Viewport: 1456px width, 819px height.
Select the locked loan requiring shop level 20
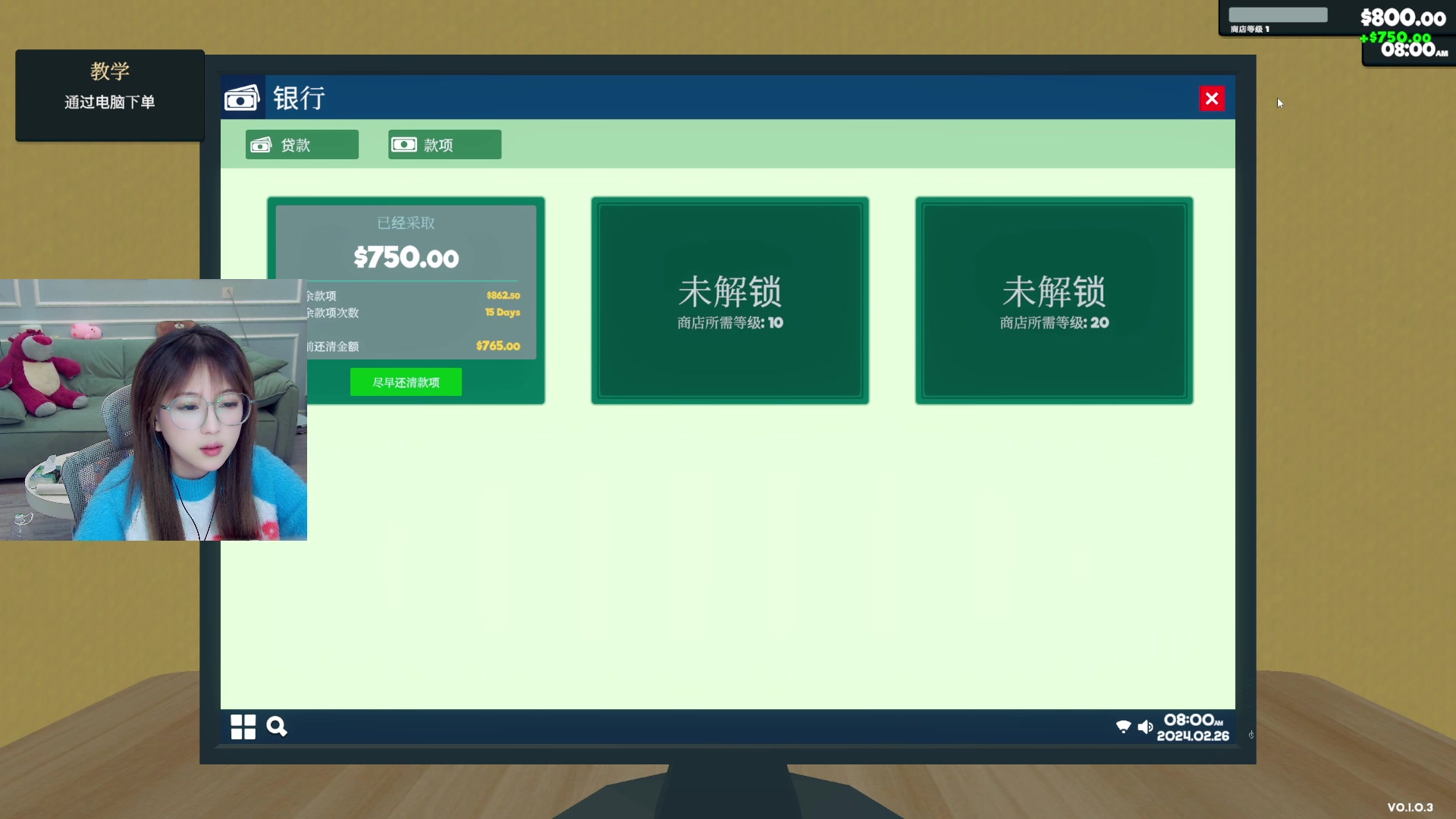[x=1053, y=300]
